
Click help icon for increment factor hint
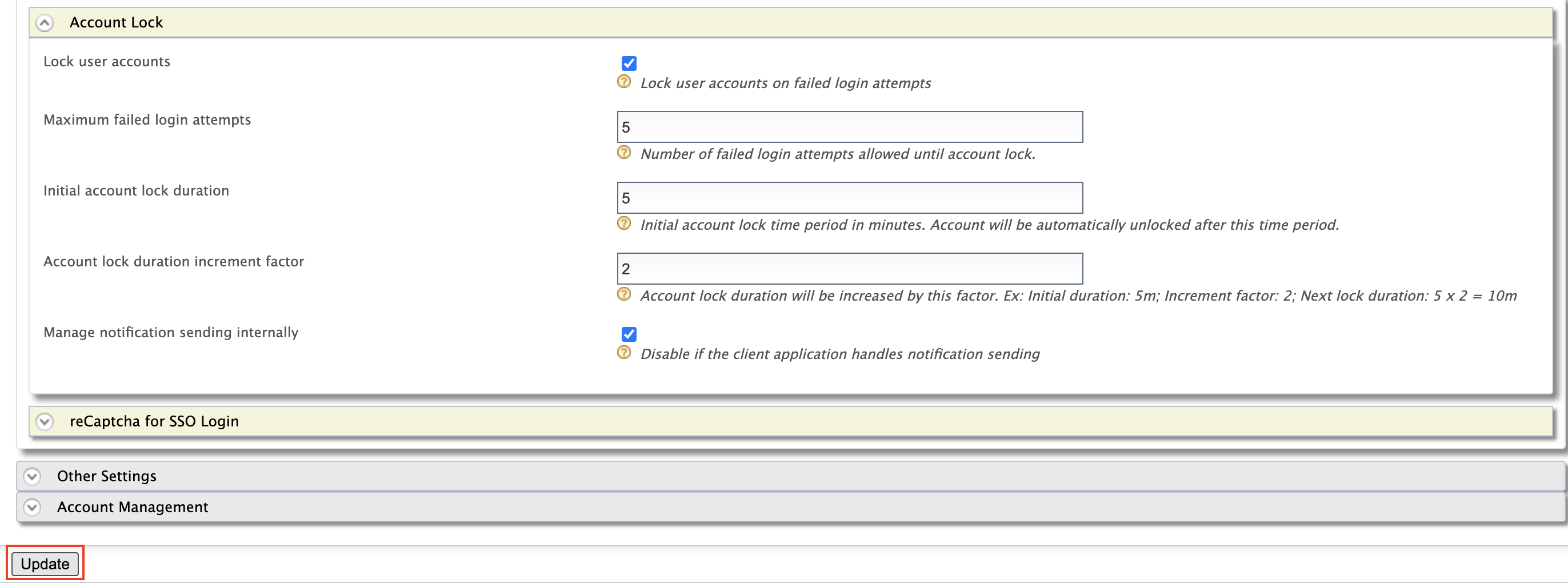(624, 294)
